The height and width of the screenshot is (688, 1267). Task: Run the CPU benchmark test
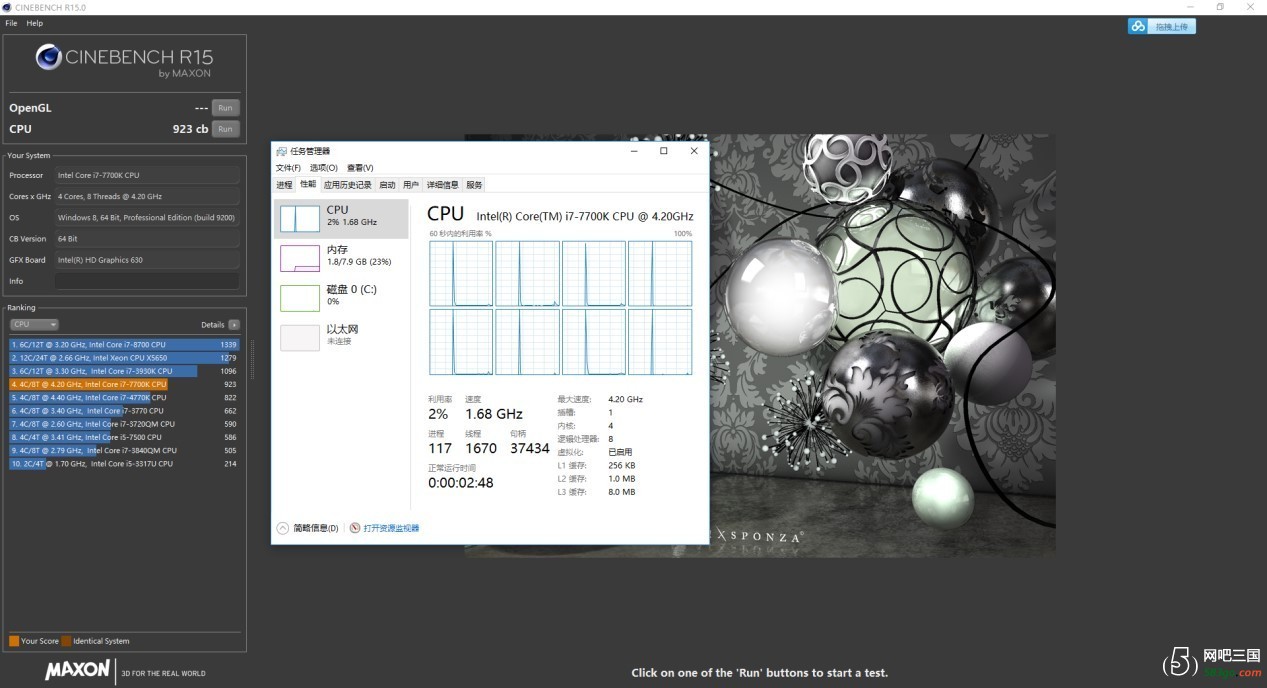click(225, 129)
